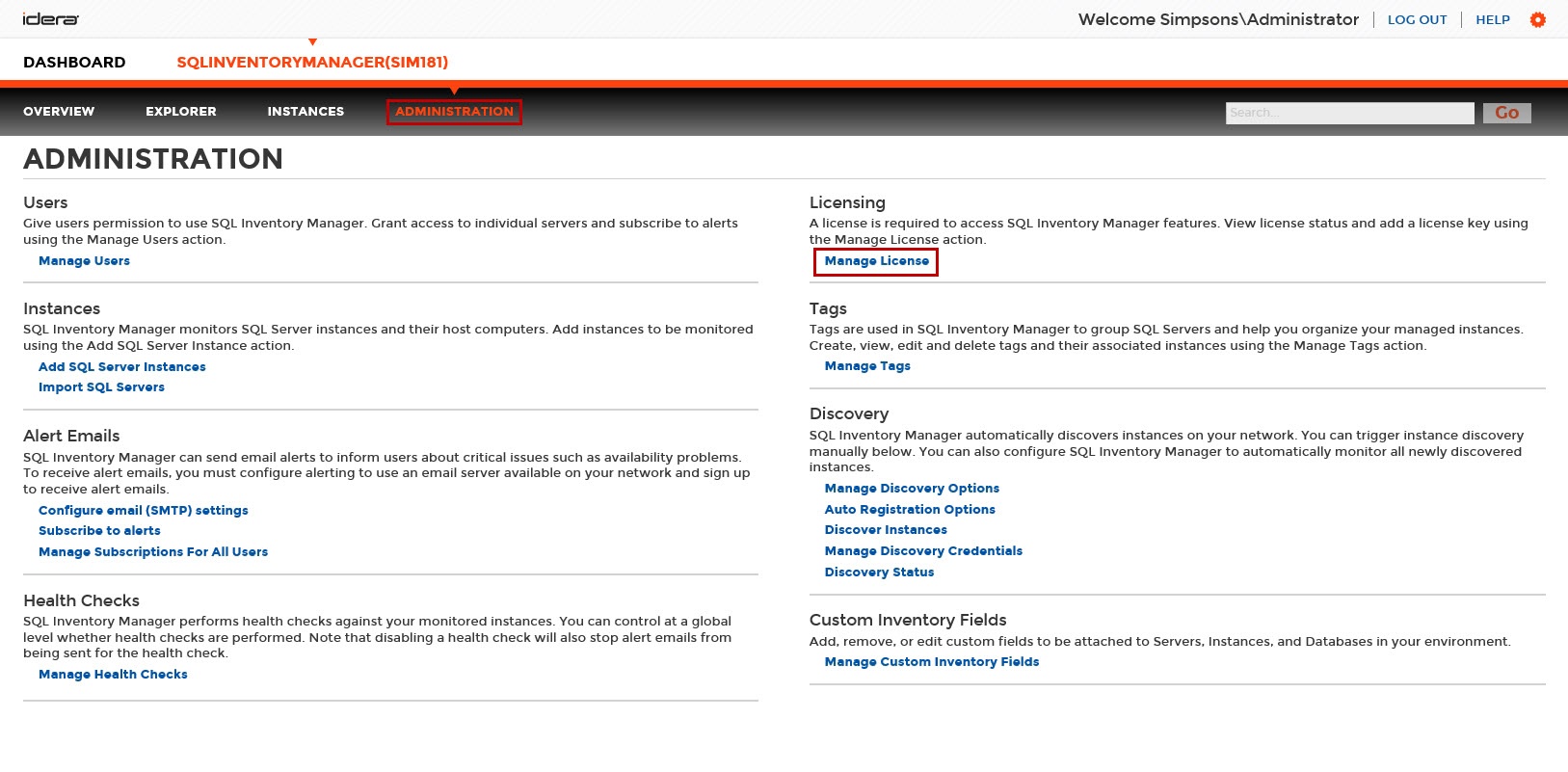View the Discovery Status link
The width and height of the screenshot is (1568, 772).
[879, 572]
